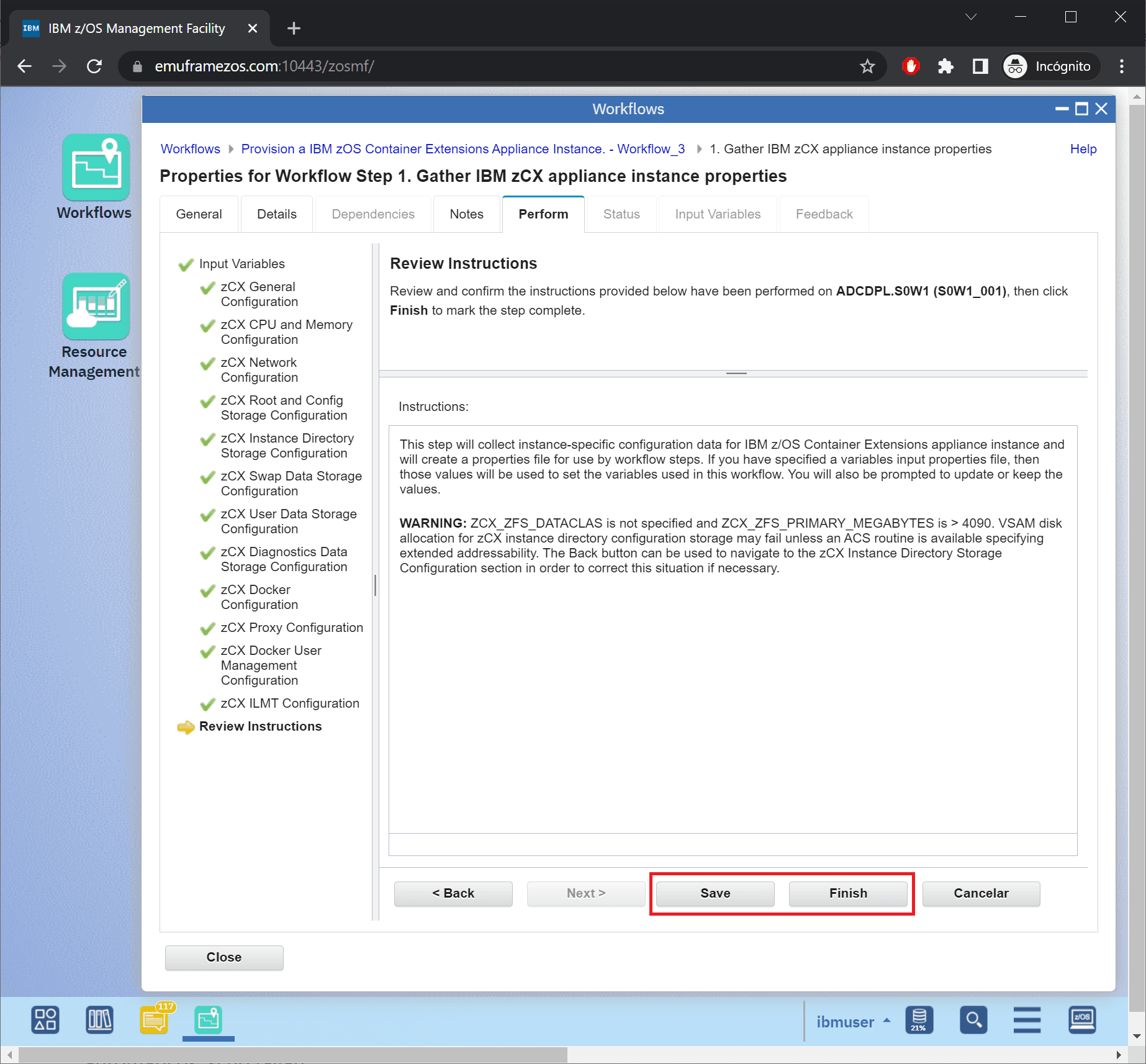
Task: Expand the ibmuser user menu
Action: click(x=853, y=1021)
